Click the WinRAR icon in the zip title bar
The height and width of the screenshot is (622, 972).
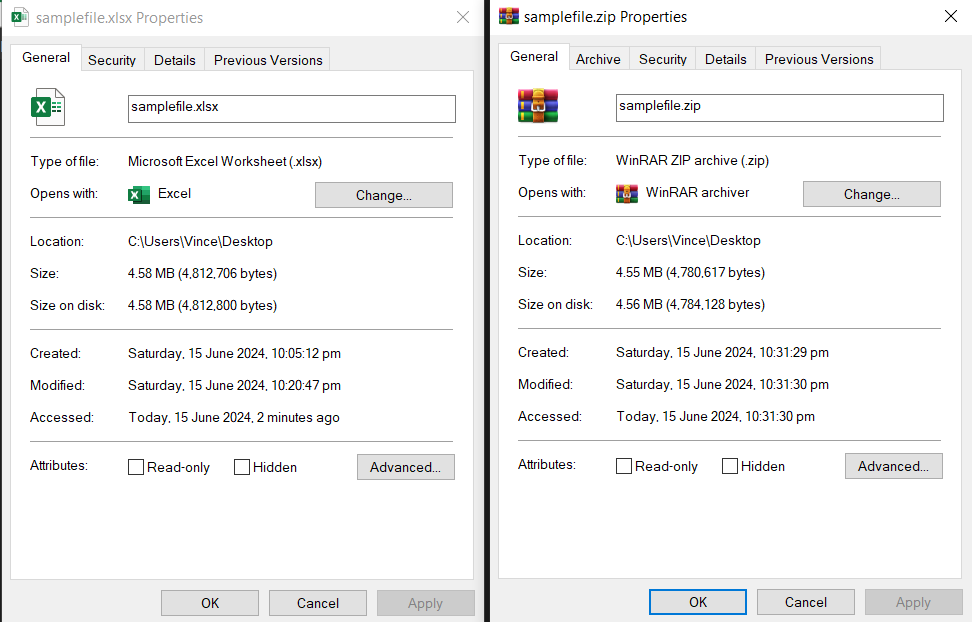click(x=509, y=17)
